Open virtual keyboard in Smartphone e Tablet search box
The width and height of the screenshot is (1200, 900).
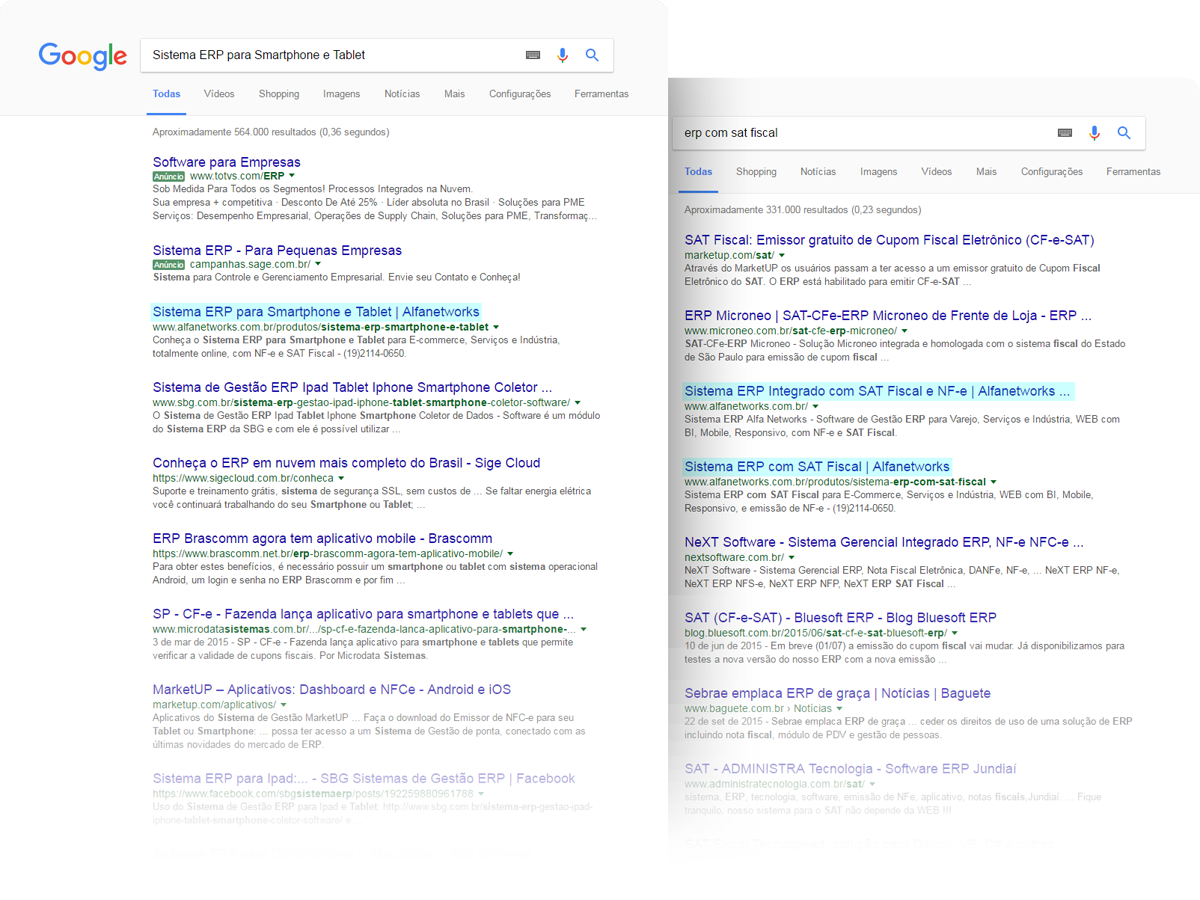(x=533, y=55)
